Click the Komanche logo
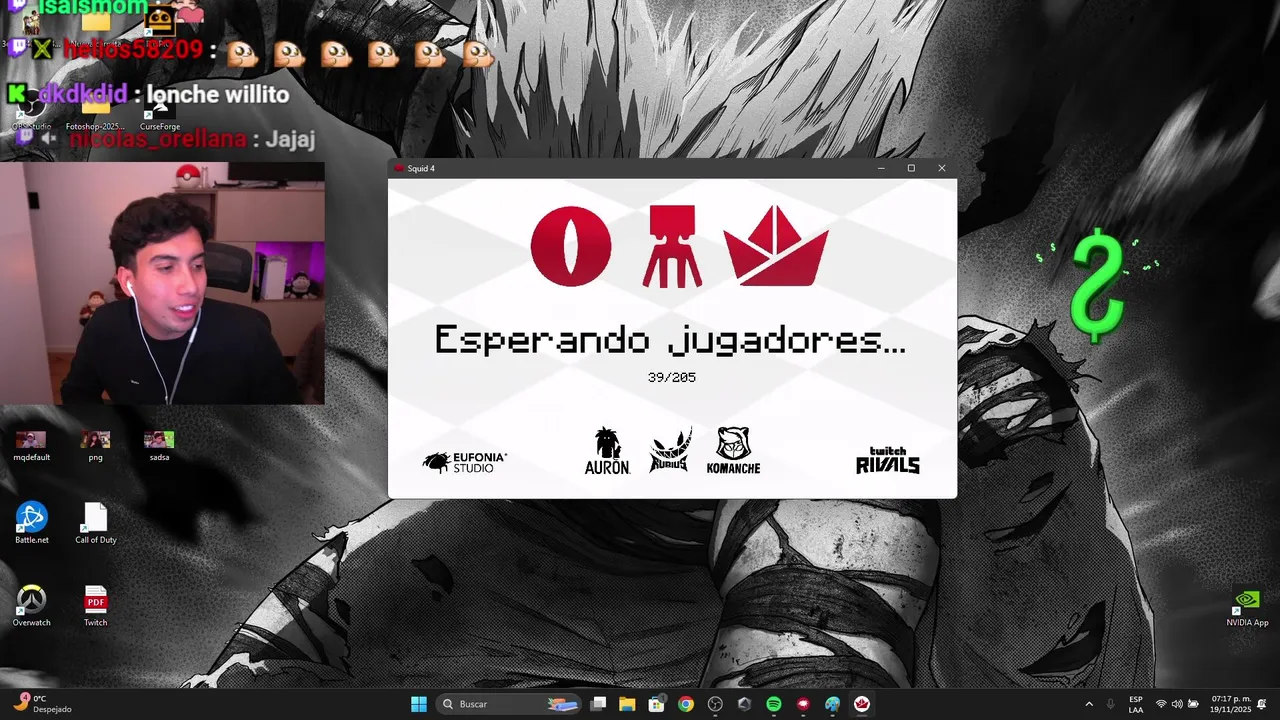 (733, 451)
